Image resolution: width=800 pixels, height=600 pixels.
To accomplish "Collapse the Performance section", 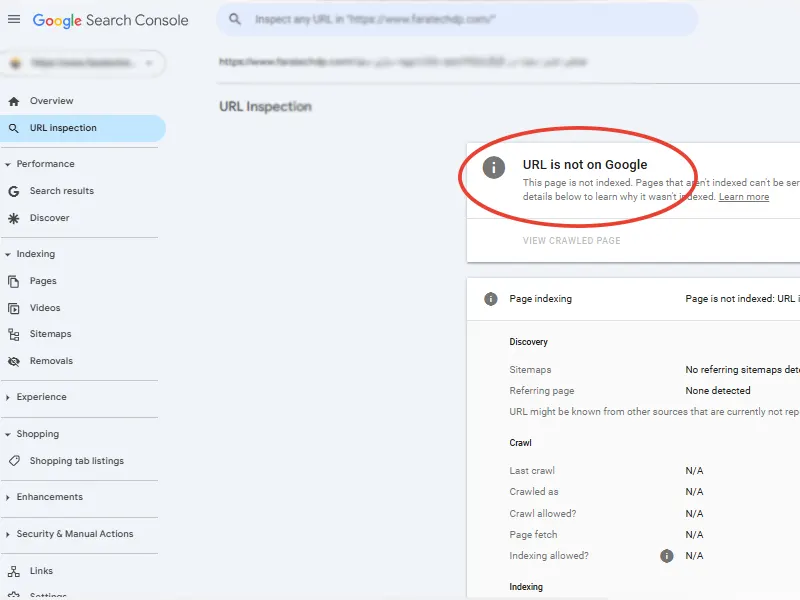I will coord(8,164).
